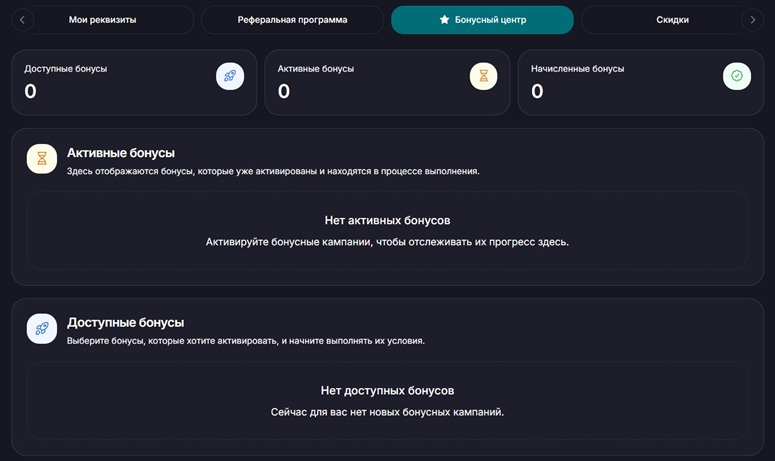Viewport: 775px width, 461px height.
Task: Select the Бонусный центр tab
Action: [482, 20]
